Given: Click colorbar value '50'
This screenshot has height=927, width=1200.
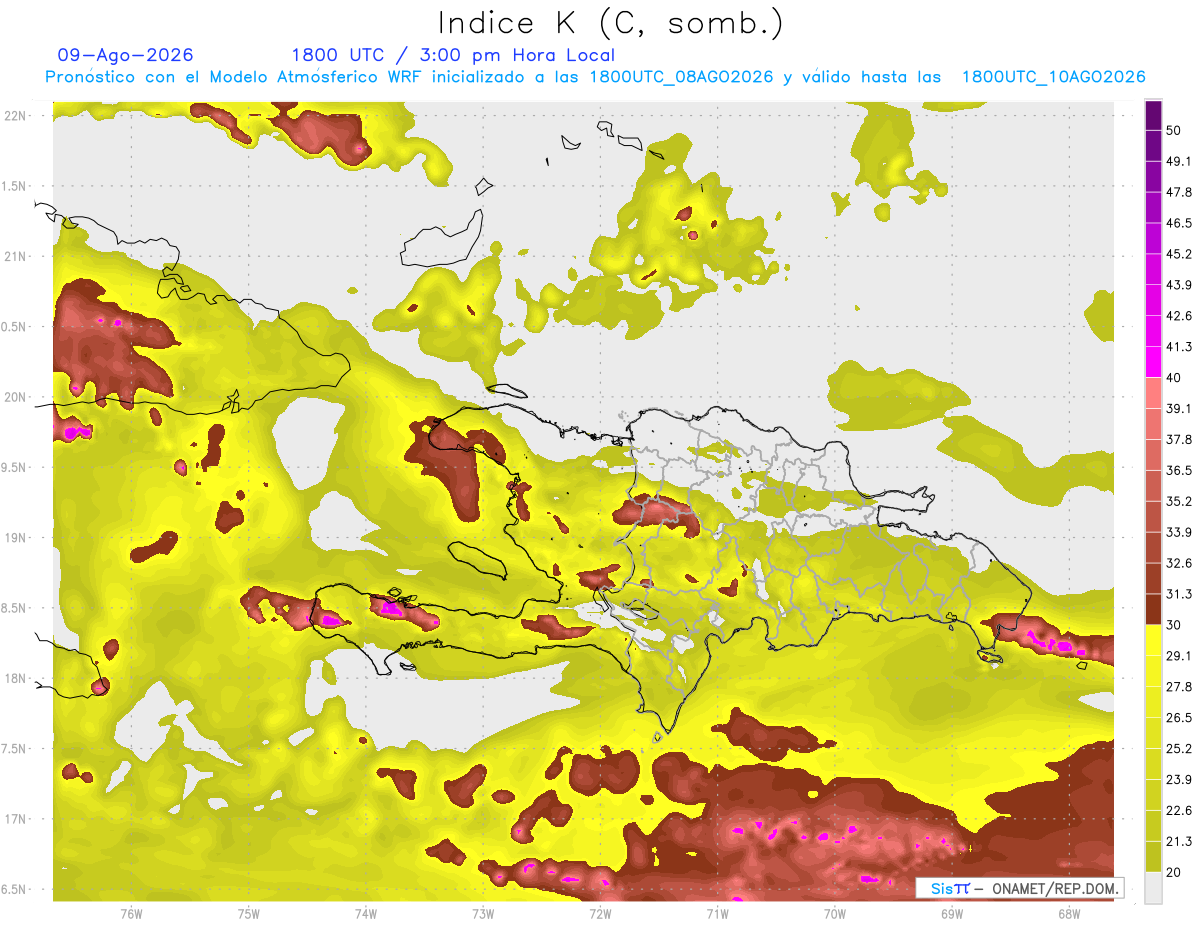Looking at the screenshot, I should click(1174, 130).
